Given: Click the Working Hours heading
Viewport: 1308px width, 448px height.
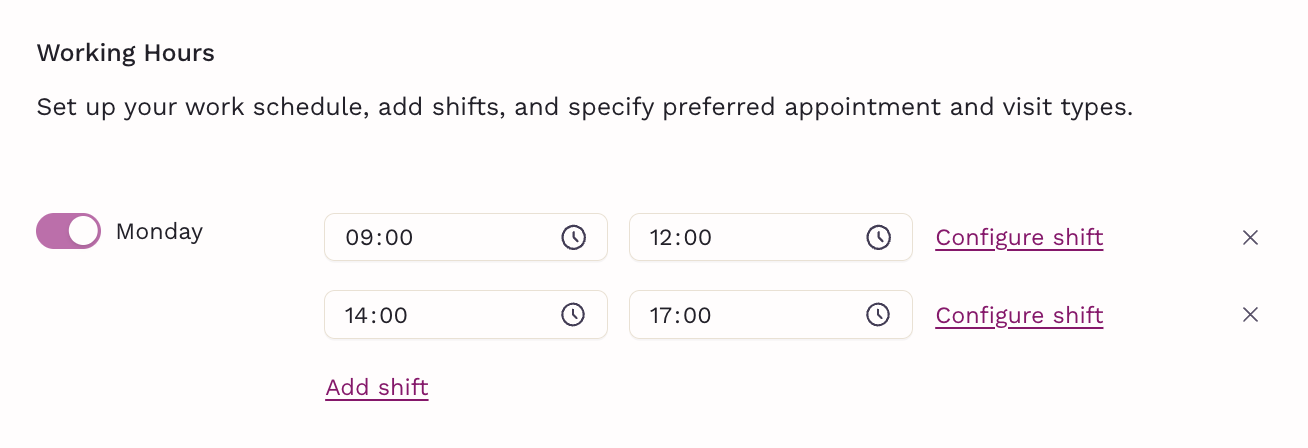Looking at the screenshot, I should [126, 53].
